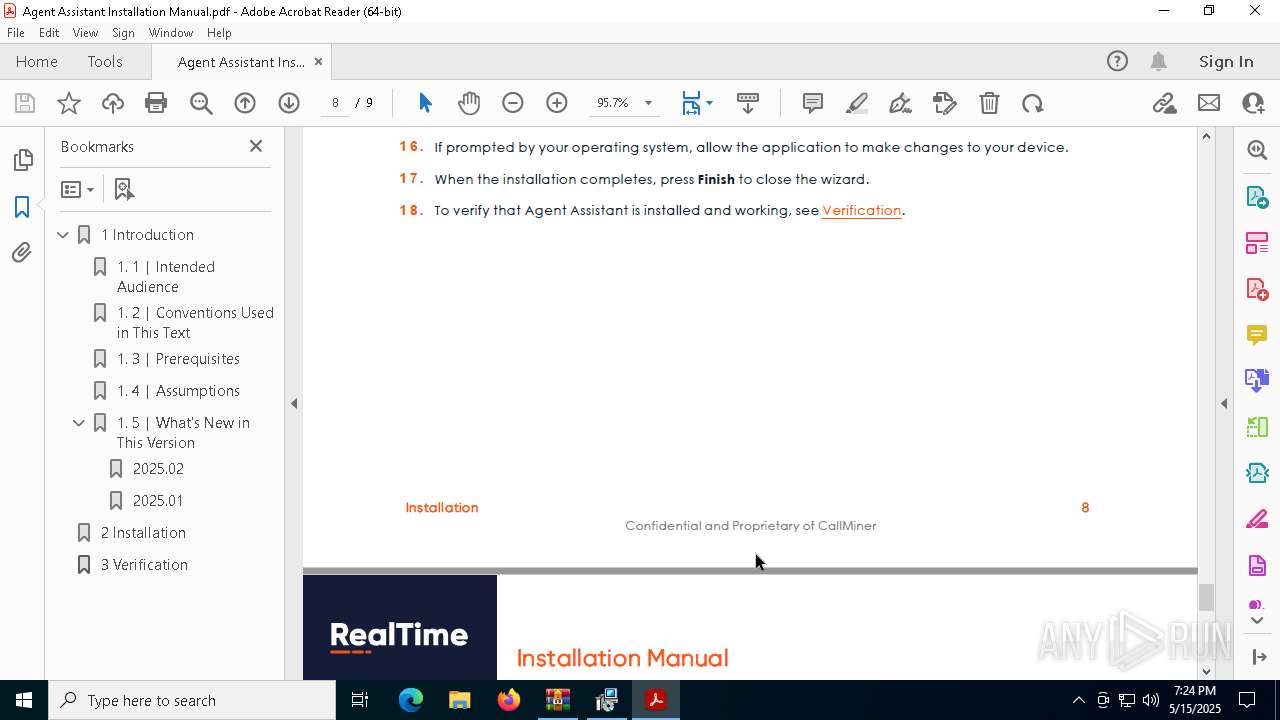Zoom out with the minus circle
The height and width of the screenshot is (720, 1280).
513,103
